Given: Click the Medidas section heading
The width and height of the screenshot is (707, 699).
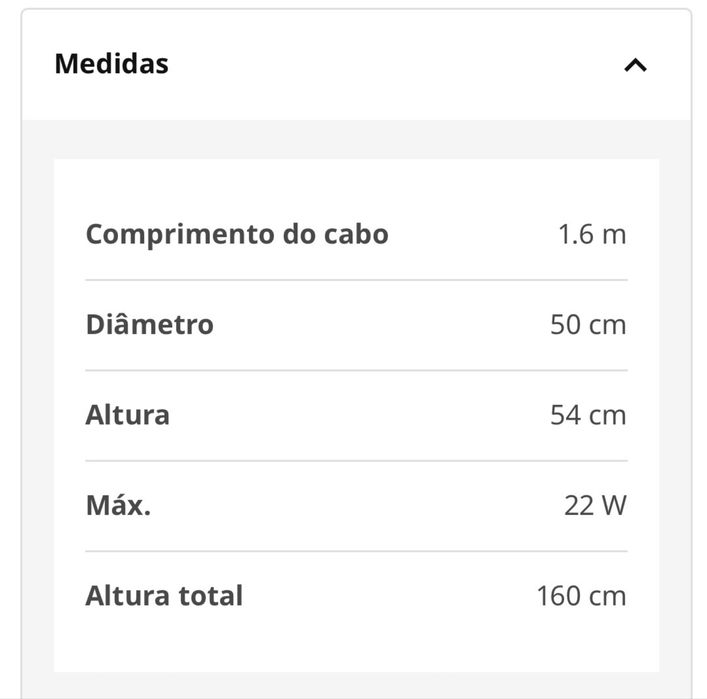Looking at the screenshot, I should pyautogui.click(x=111, y=64).
